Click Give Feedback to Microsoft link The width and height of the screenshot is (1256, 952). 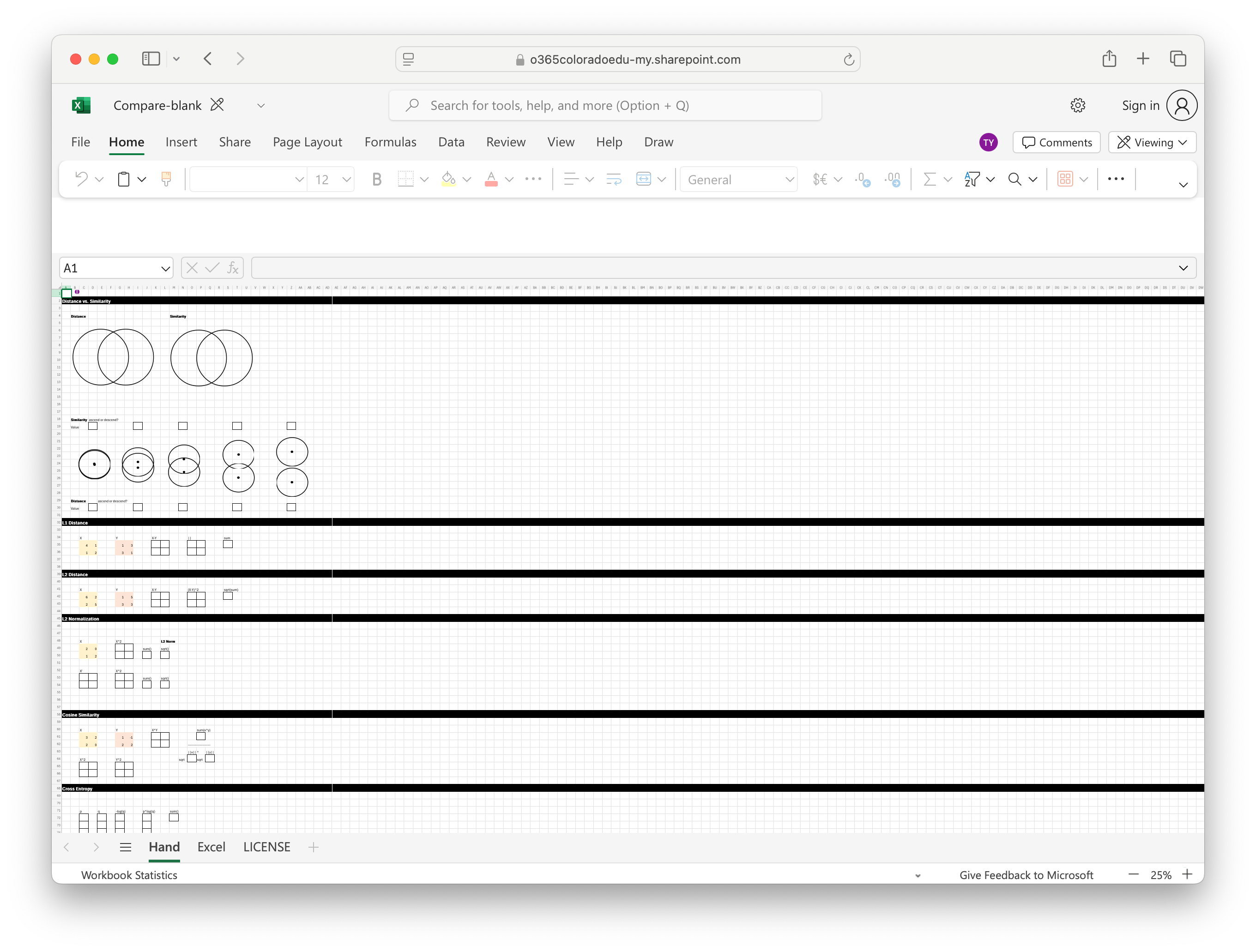click(x=1026, y=875)
